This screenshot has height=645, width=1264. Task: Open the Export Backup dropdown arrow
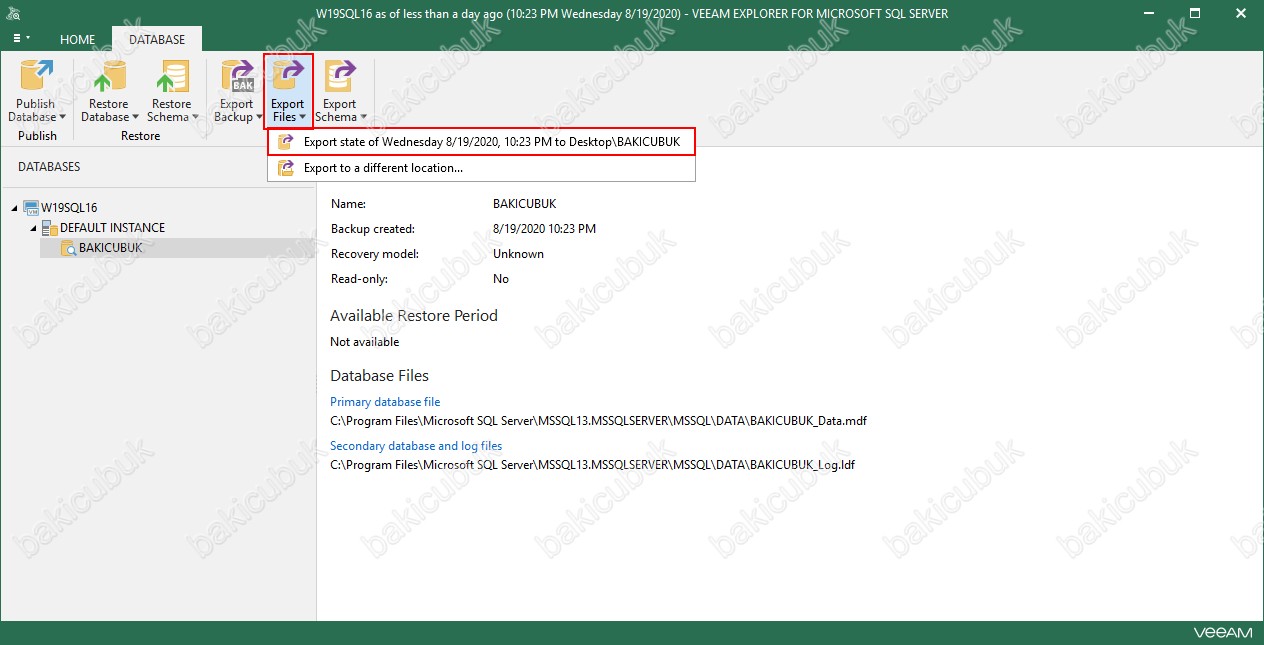(x=259, y=118)
